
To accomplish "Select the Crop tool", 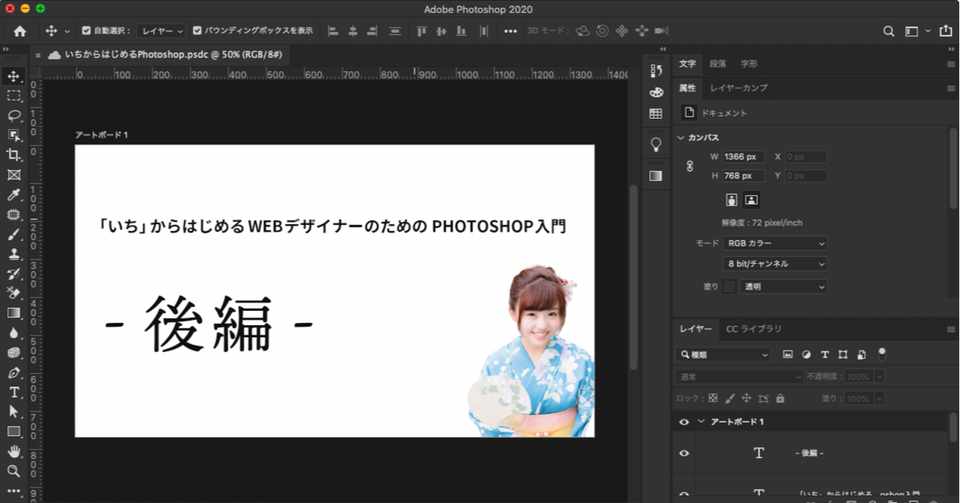I will [13, 155].
